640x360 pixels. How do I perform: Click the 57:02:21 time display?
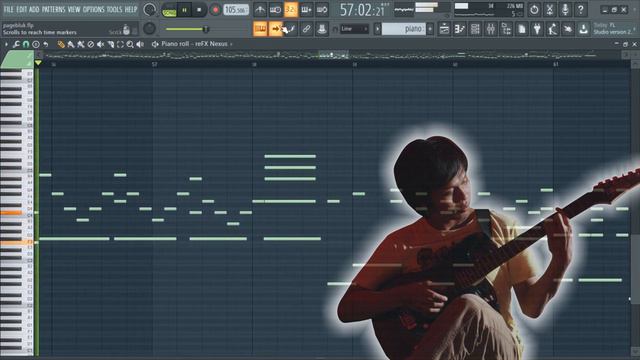(362, 10)
